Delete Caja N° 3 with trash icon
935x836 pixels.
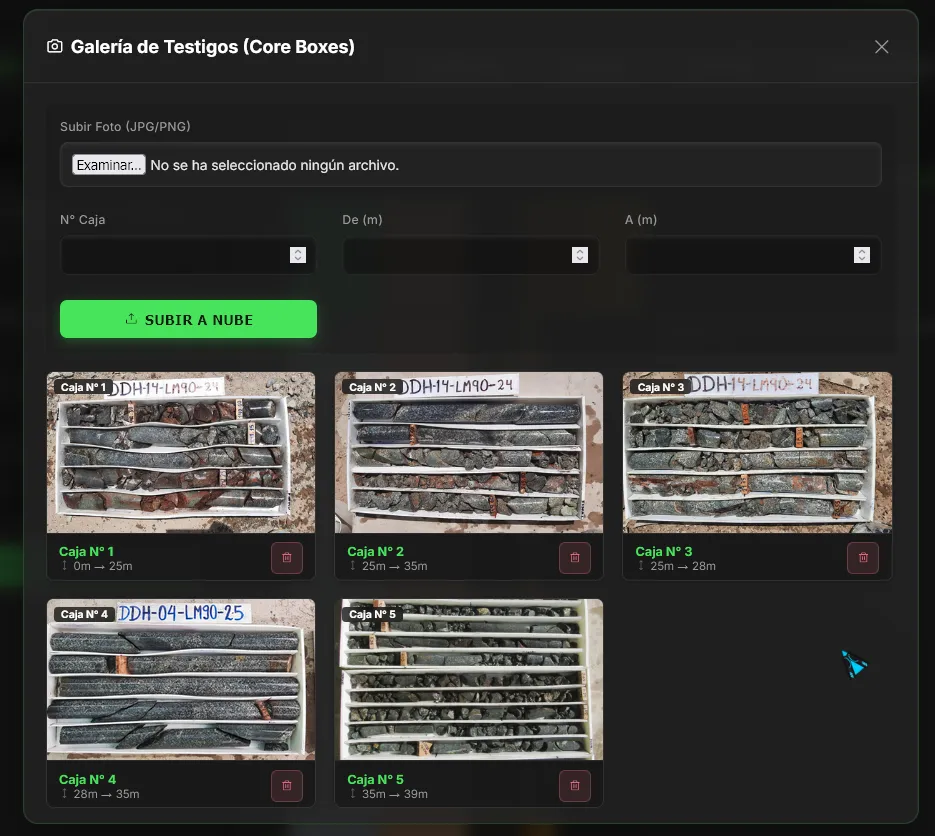pyautogui.click(x=863, y=558)
